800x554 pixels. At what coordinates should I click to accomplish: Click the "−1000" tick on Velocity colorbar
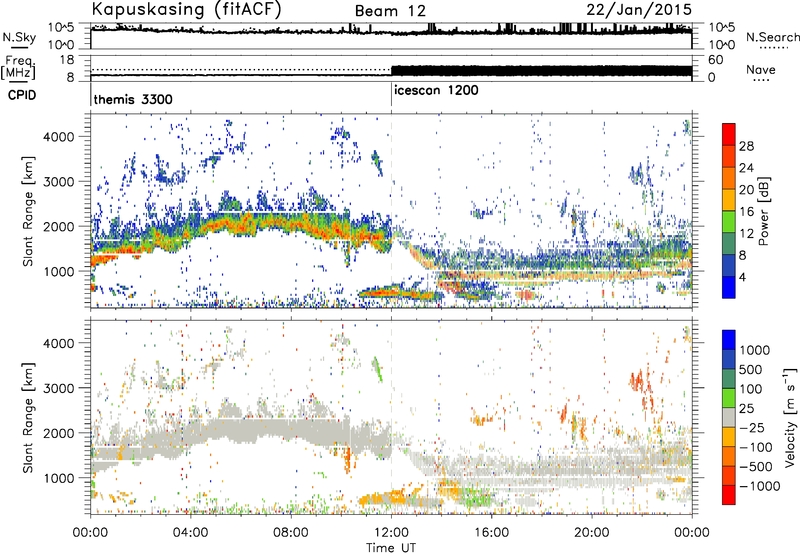coord(759,486)
